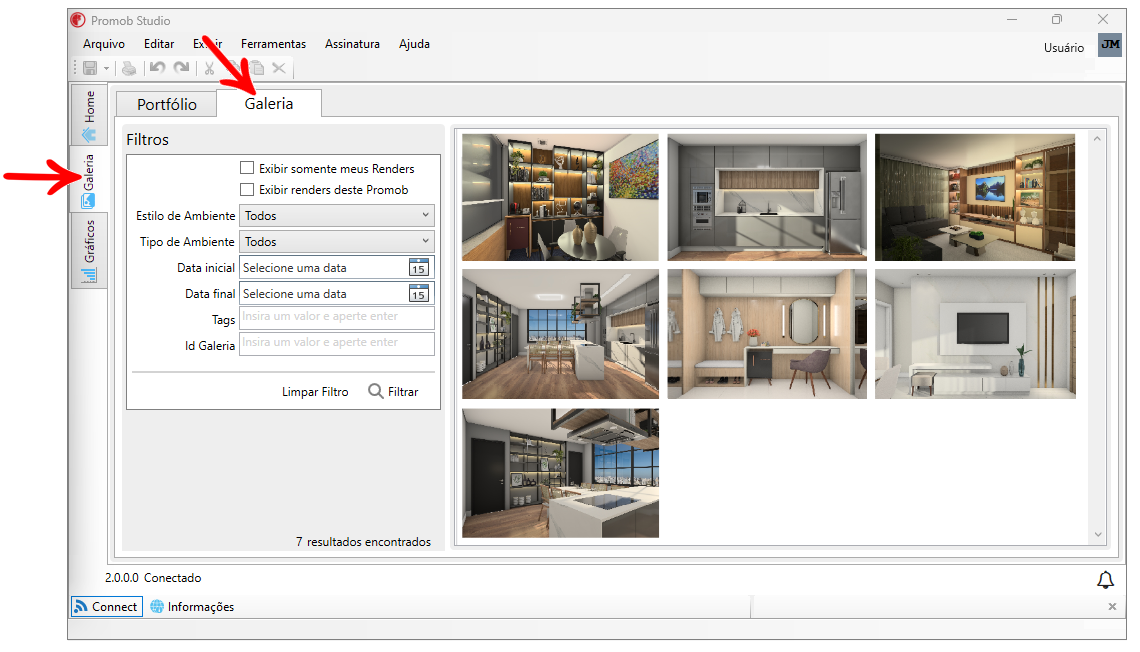Click the JM user avatar
Screen dimensions: 1140x652
click(x=1109, y=45)
